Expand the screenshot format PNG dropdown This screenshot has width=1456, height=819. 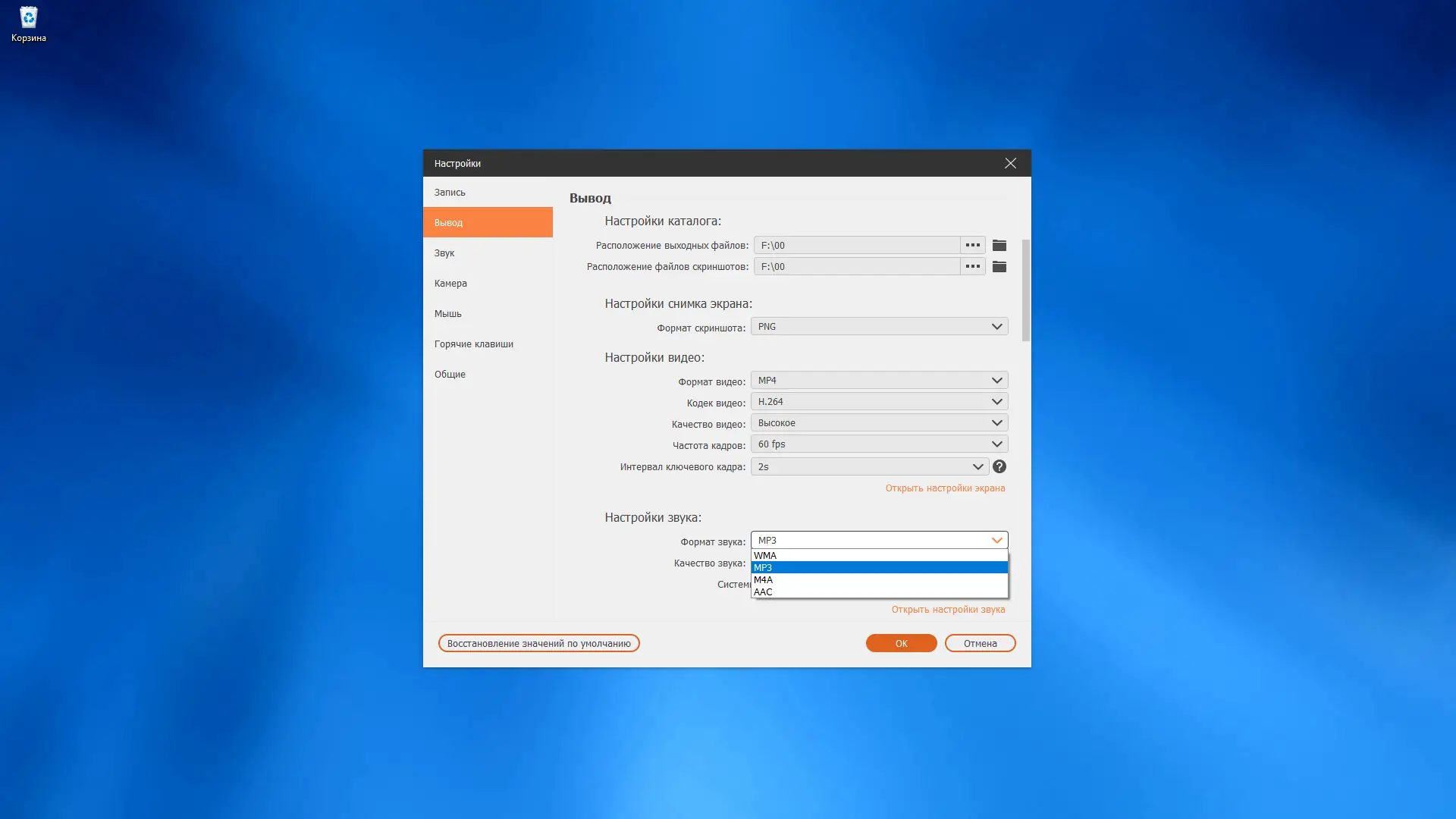(879, 327)
